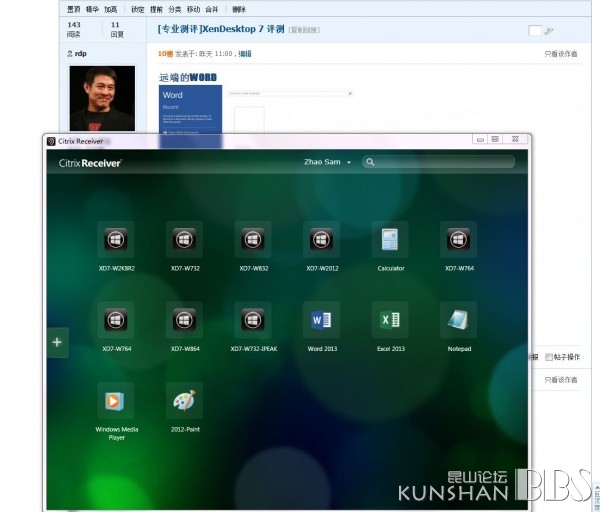Screen dimensions: 600x512
Task: Start the XD7-W732-IPEAK desktop icon
Action: [253, 320]
